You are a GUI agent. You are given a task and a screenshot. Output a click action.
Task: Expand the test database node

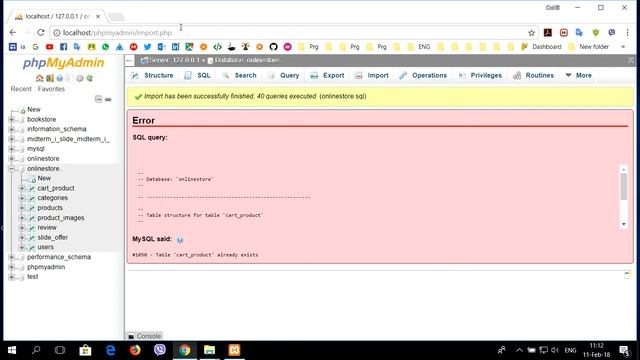tap(11, 277)
